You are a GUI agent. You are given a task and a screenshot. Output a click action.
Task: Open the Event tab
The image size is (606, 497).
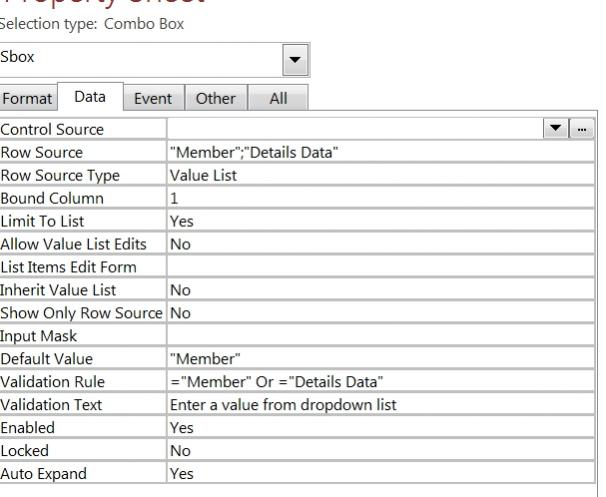point(155,99)
